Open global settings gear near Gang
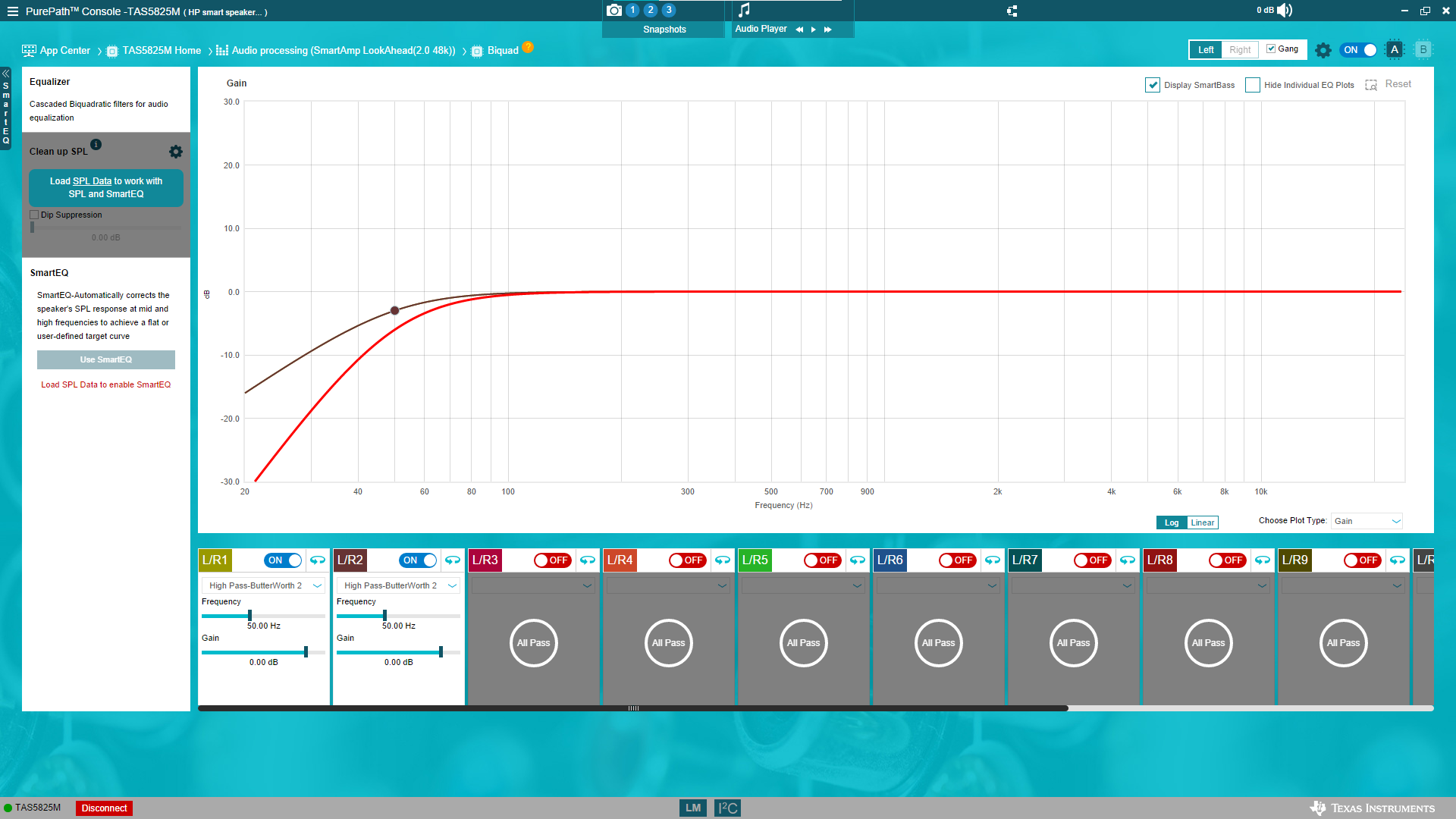1456x819 pixels. point(1323,50)
